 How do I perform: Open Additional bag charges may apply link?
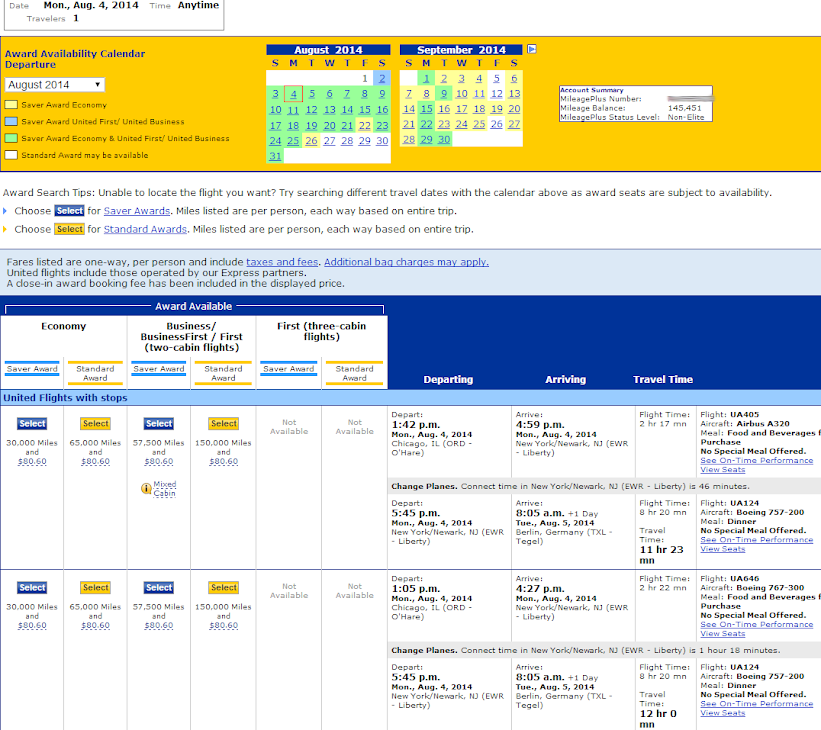click(406, 262)
